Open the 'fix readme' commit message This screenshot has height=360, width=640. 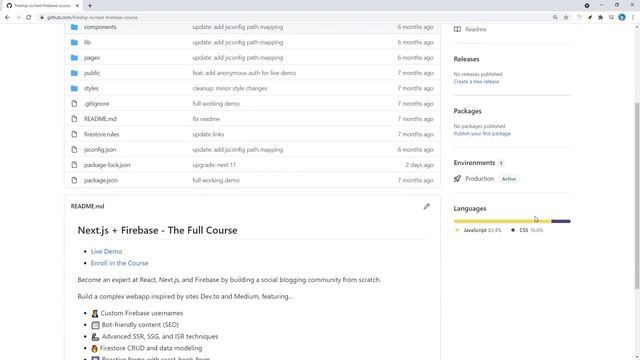pyautogui.click(x=206, y=119)
